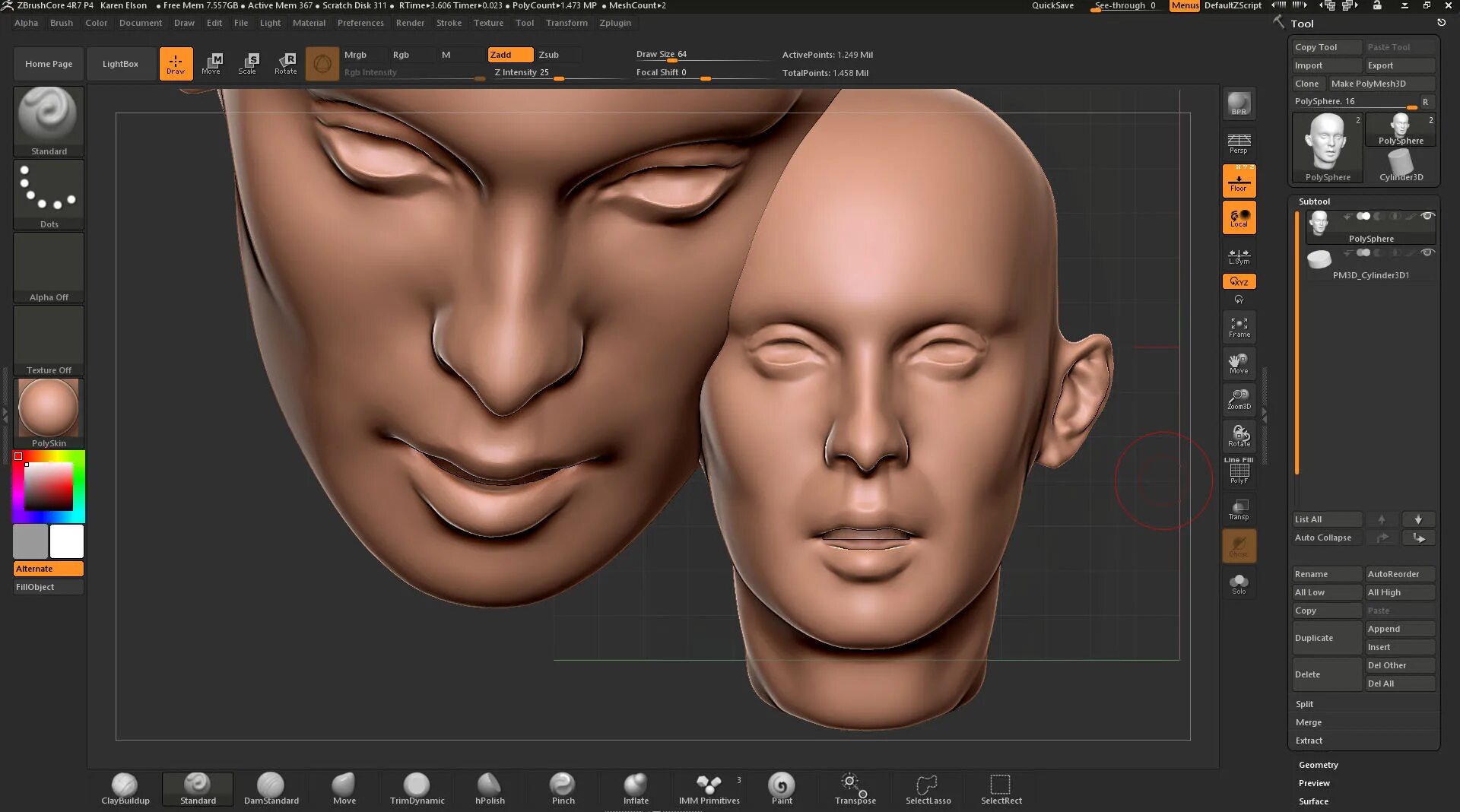
Task: Click the BPR render icon
Action: (1239, 104)
